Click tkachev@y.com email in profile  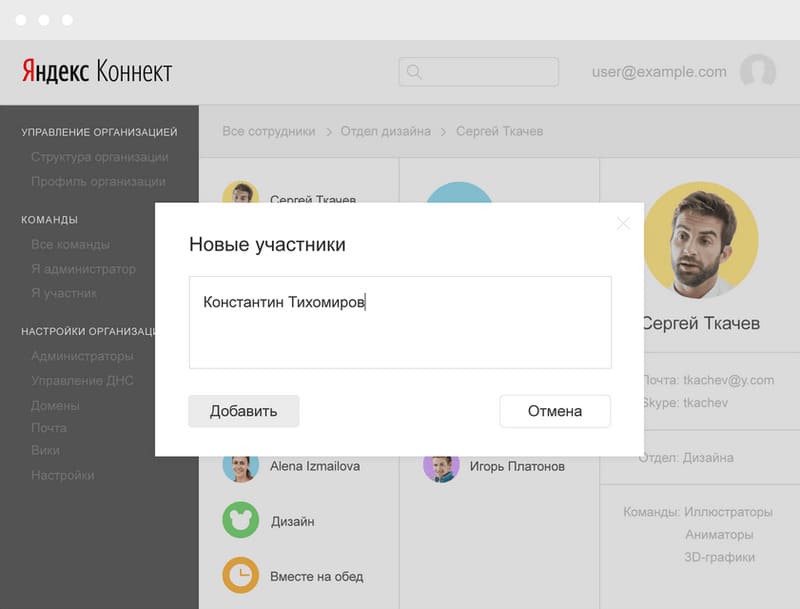pos(729,380)
